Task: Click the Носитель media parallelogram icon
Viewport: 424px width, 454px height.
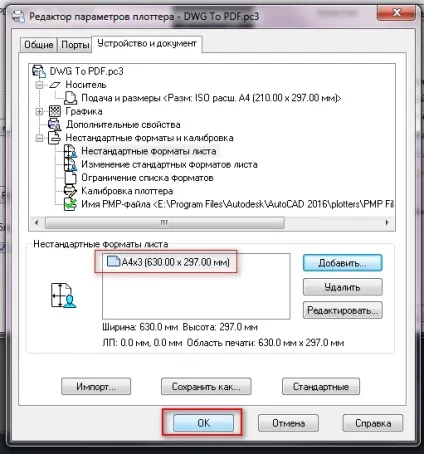Action: [55, 85]
